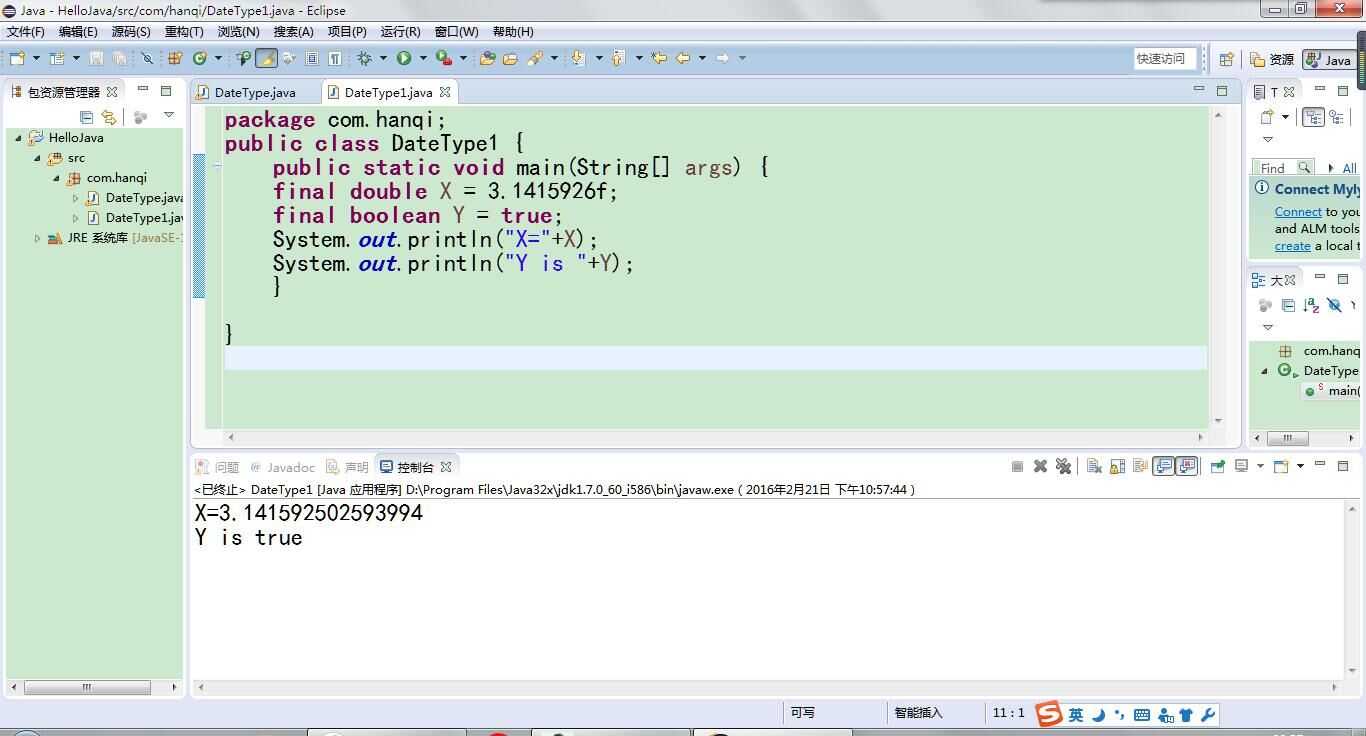Screen dimensions: 1366x736
Task: Toggle Hide Fields in outline view
Action: (1334, 305)
